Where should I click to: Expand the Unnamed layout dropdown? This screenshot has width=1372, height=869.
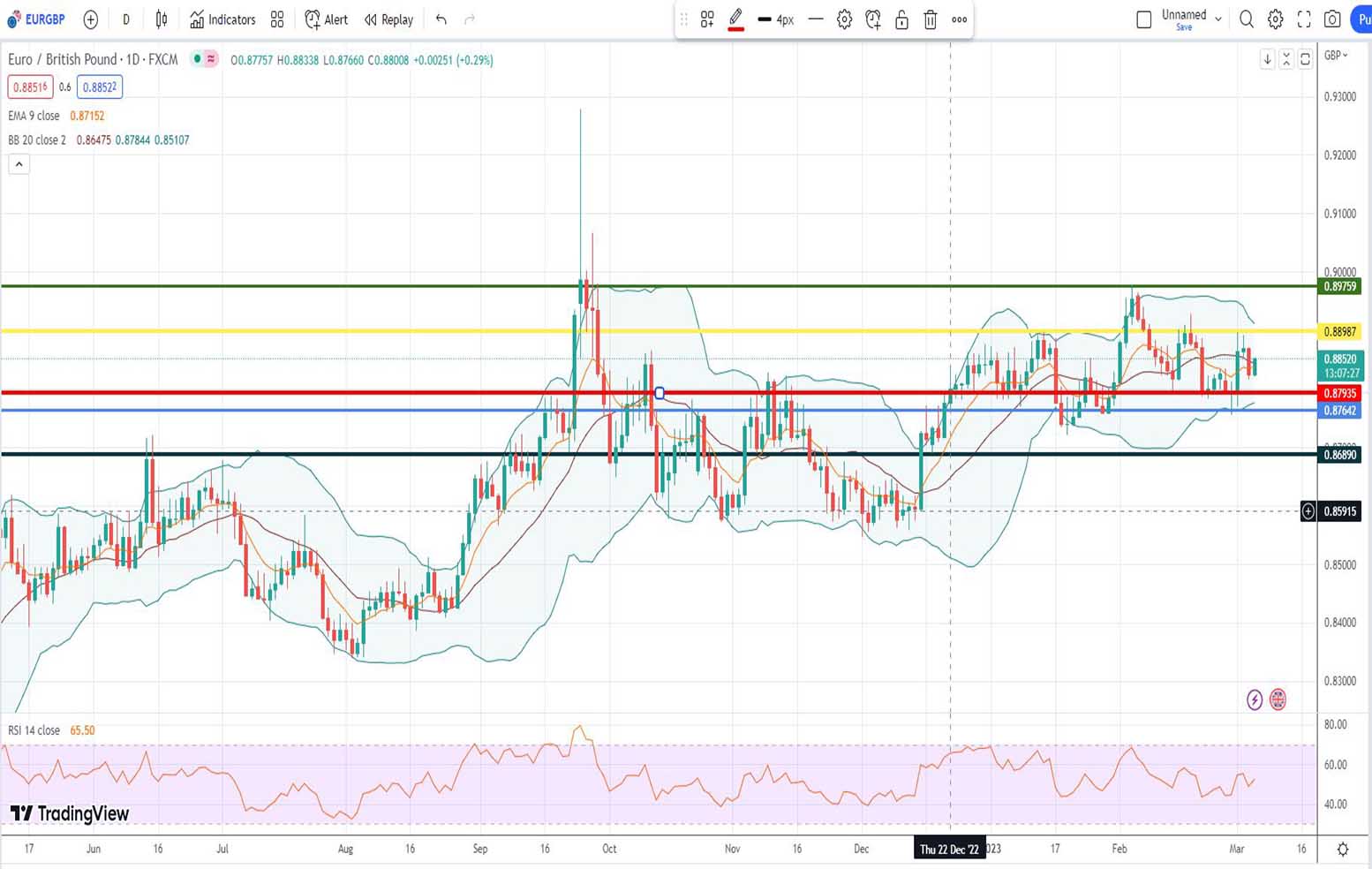pyautogui.click(x=1218, y=19)
